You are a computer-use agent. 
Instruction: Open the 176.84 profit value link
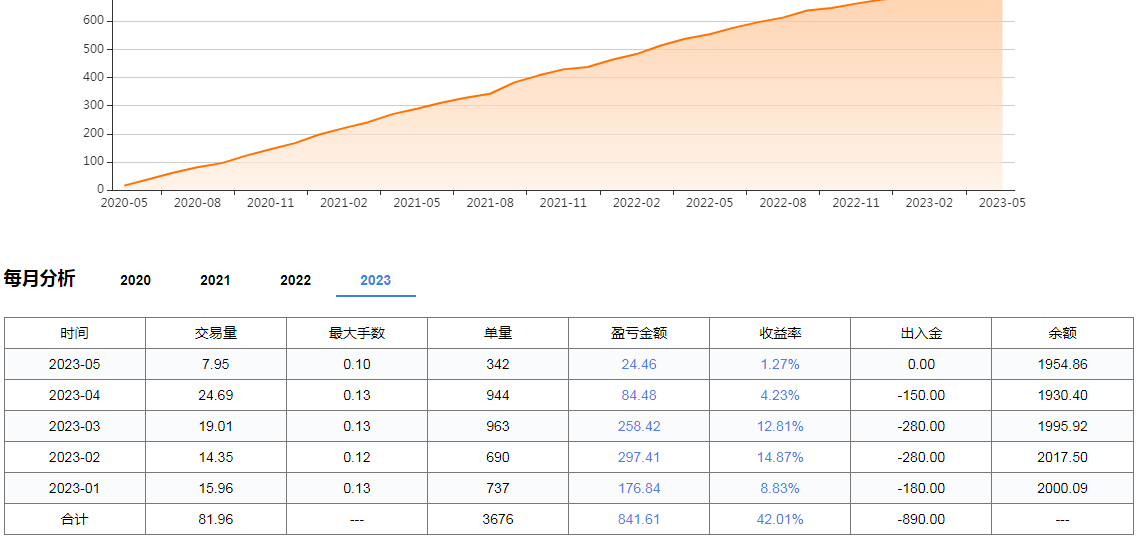tap(639, 489)
